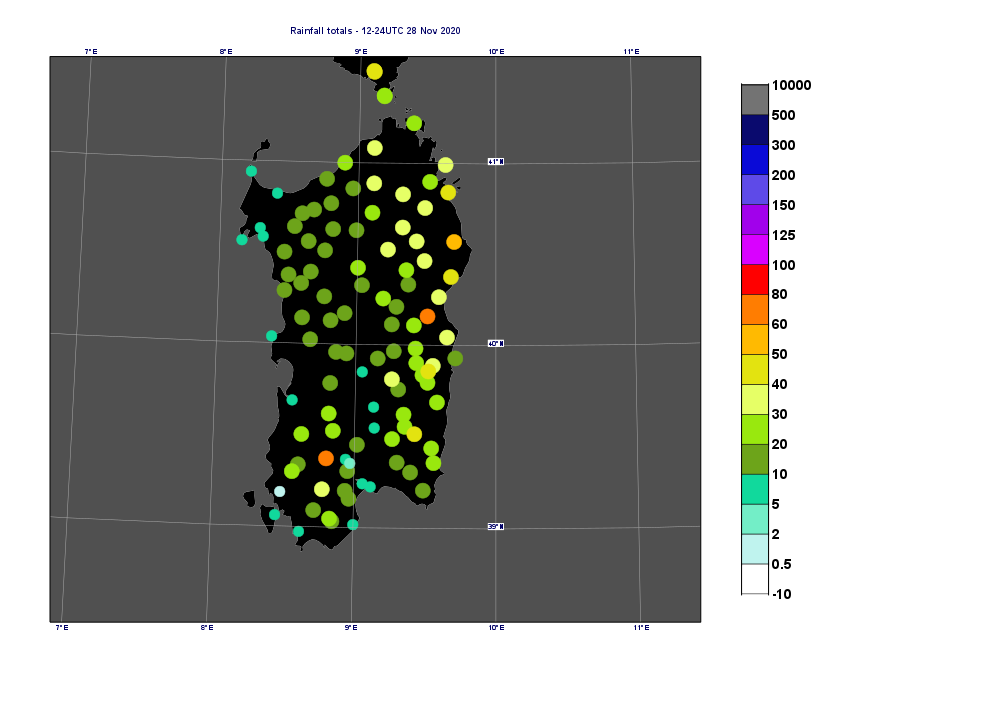Click the '7°E' label above the map

(x=91, y=52)
